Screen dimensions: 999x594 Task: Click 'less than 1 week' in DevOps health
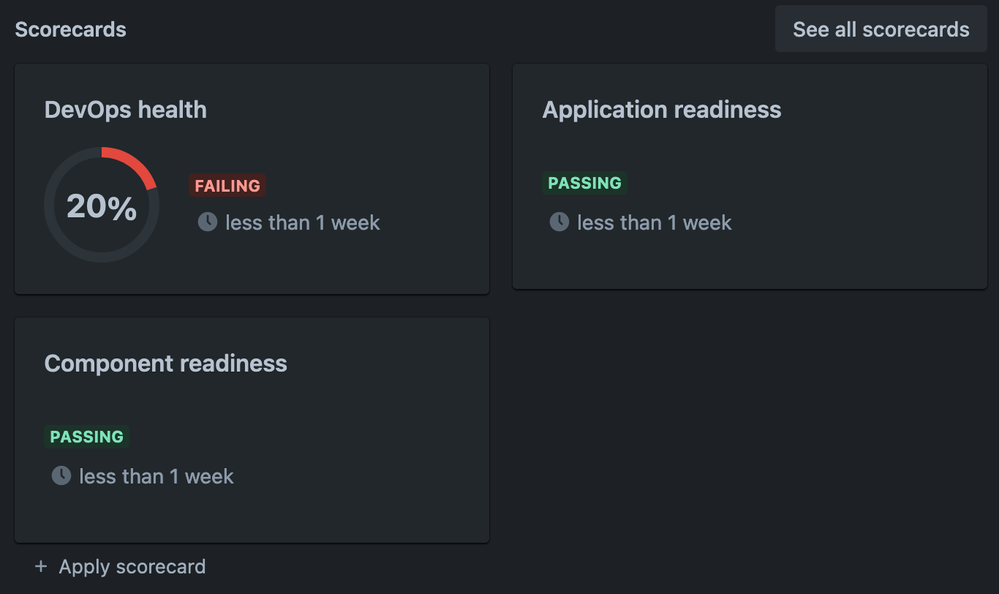point(303,222)
